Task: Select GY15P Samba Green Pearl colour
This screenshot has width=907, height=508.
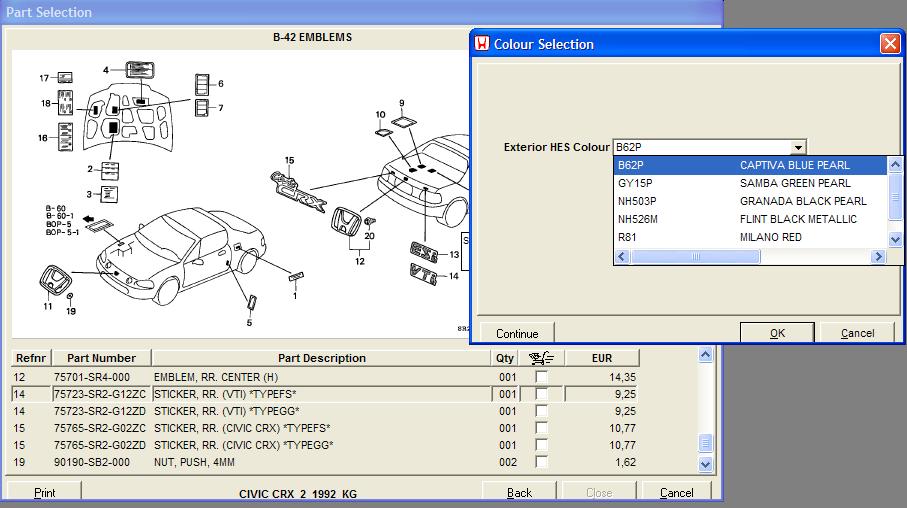Action: (750, 183)
